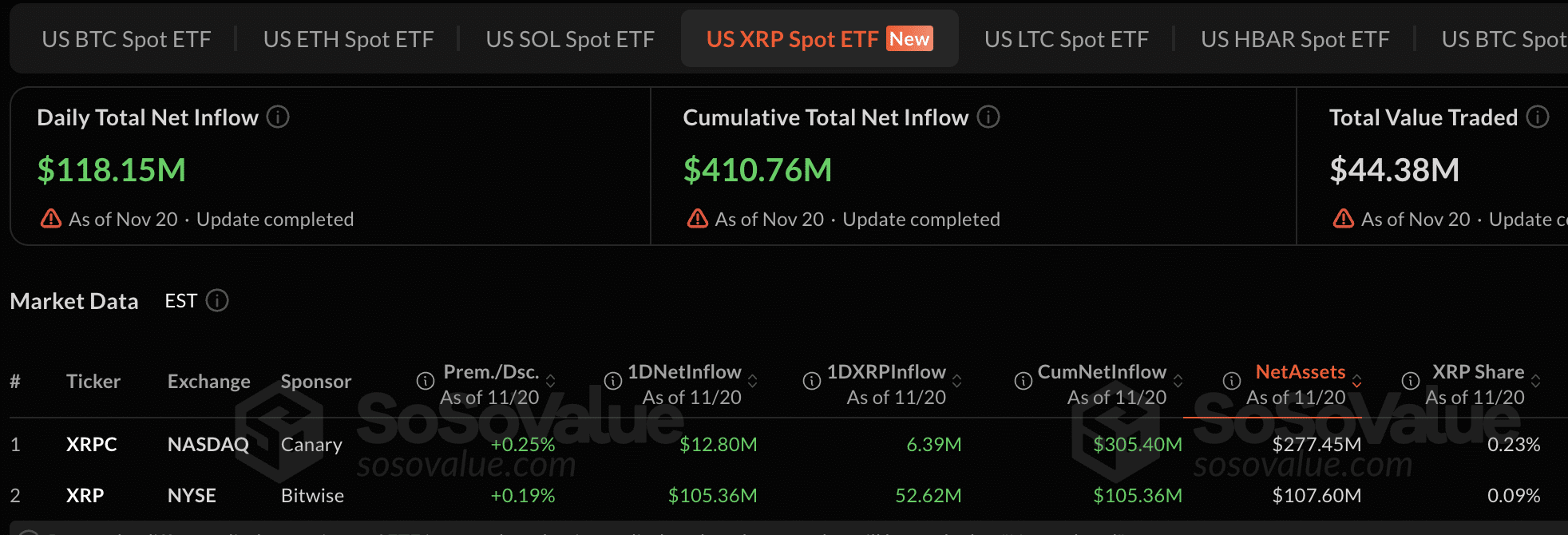Click the Bitwise XRP ticker link
Image resolution: width=1568 pixels, height=535 pixels.
[85, 496]
